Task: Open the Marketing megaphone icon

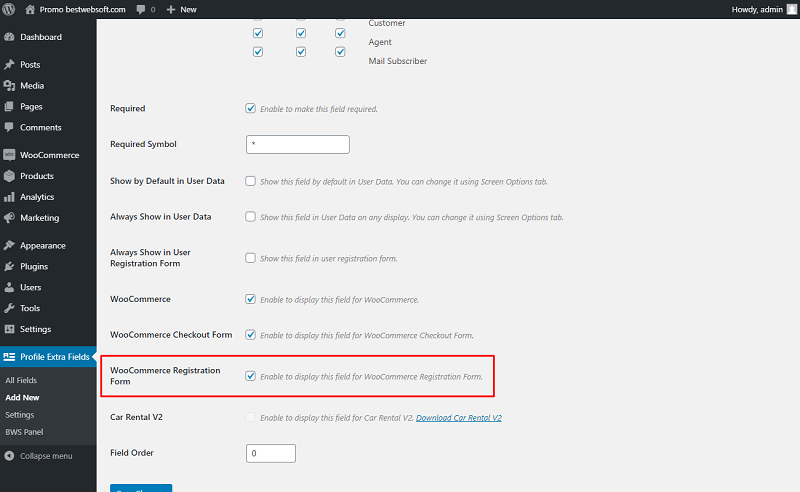Action: [x=9, y=218]
